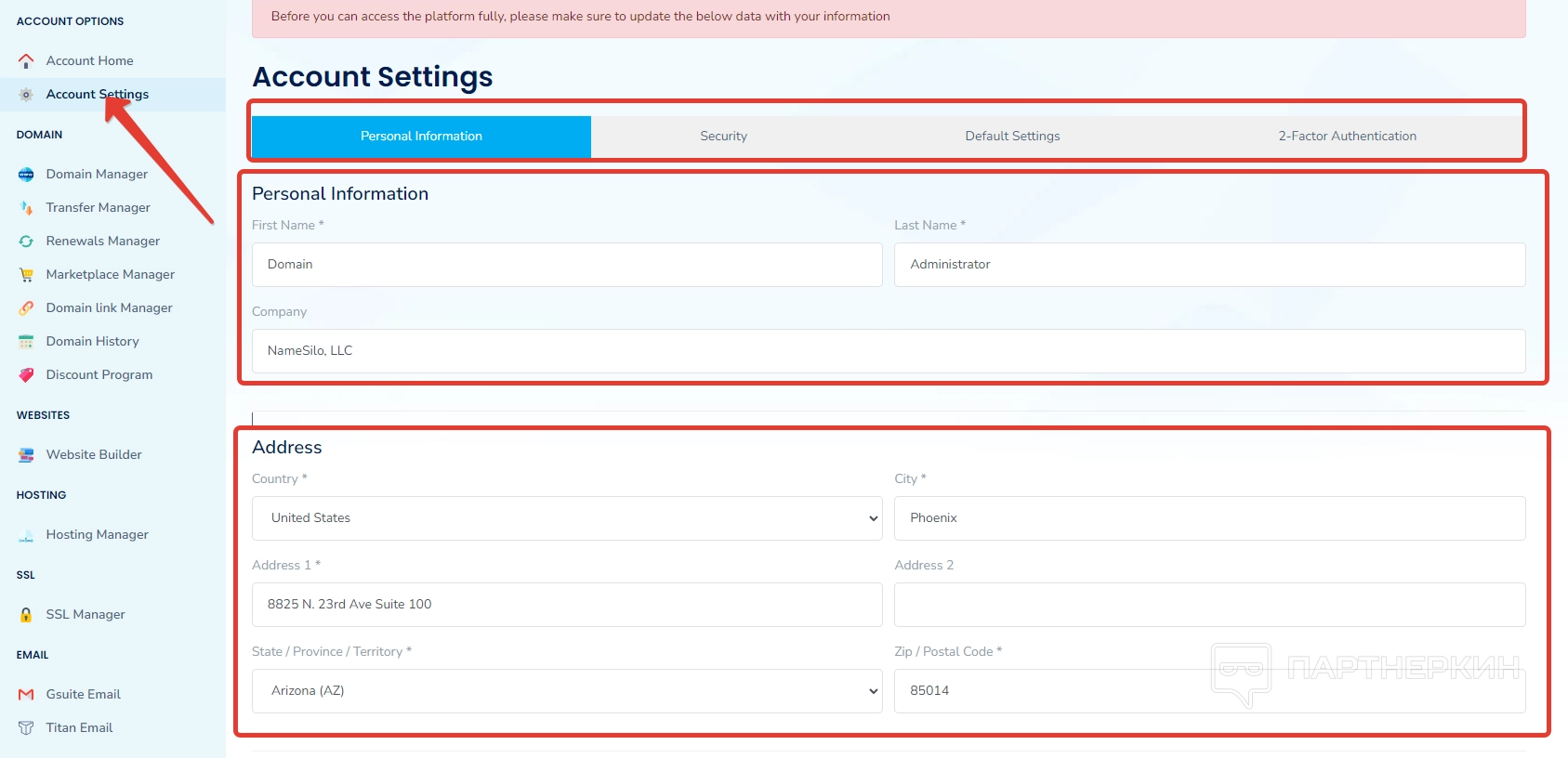Focus the Company text field
1568x758 pixels.
coord(888,351)
